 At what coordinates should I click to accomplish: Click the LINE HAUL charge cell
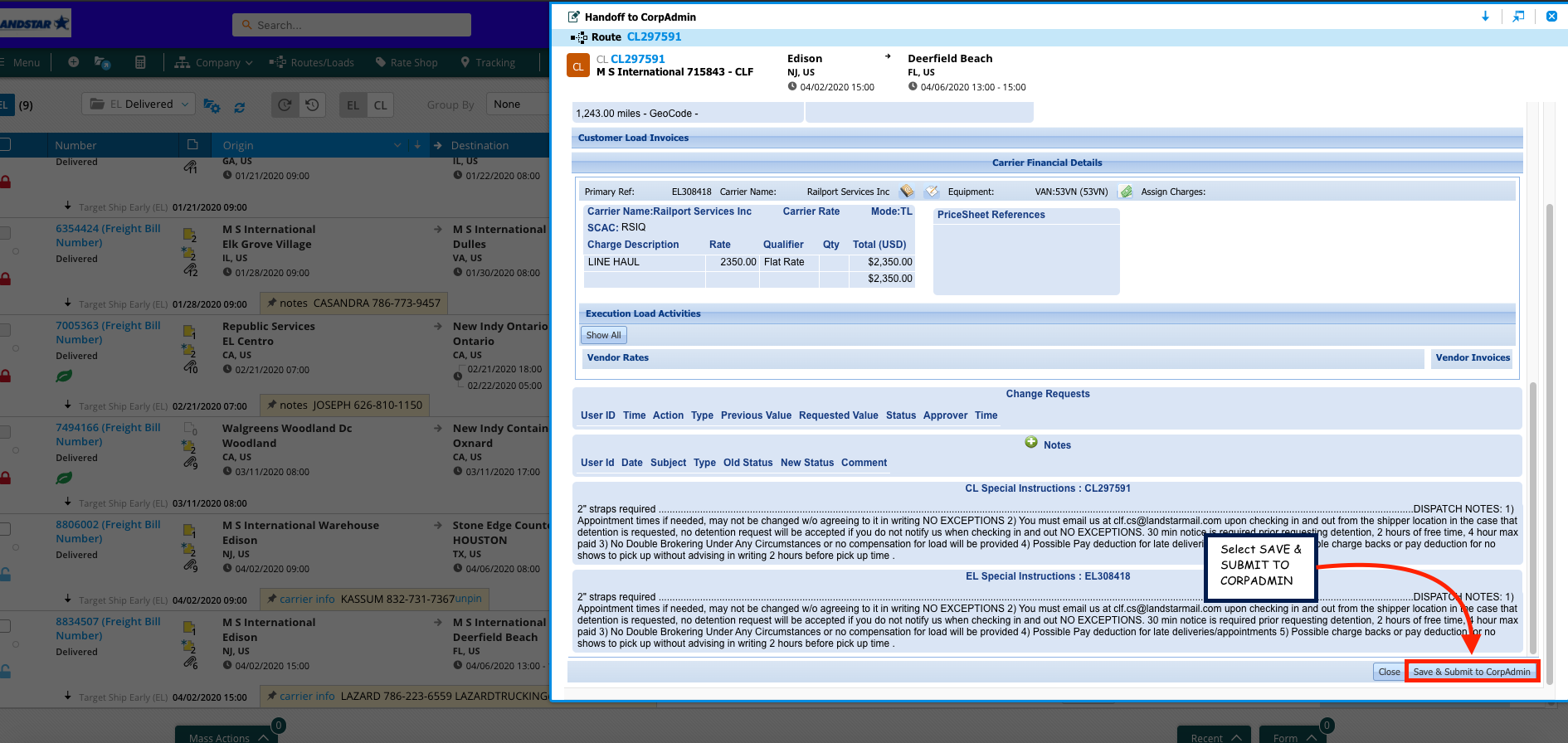tap(644, 262)
